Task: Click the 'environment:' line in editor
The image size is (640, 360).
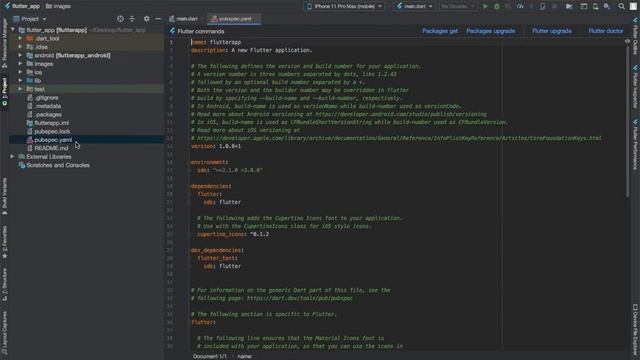Action: tap(209, 162)
